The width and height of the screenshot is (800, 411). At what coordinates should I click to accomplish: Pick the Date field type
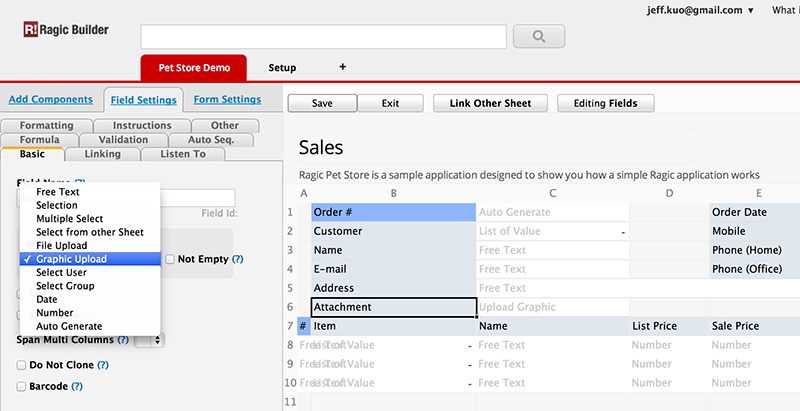(x=90, y=299)
